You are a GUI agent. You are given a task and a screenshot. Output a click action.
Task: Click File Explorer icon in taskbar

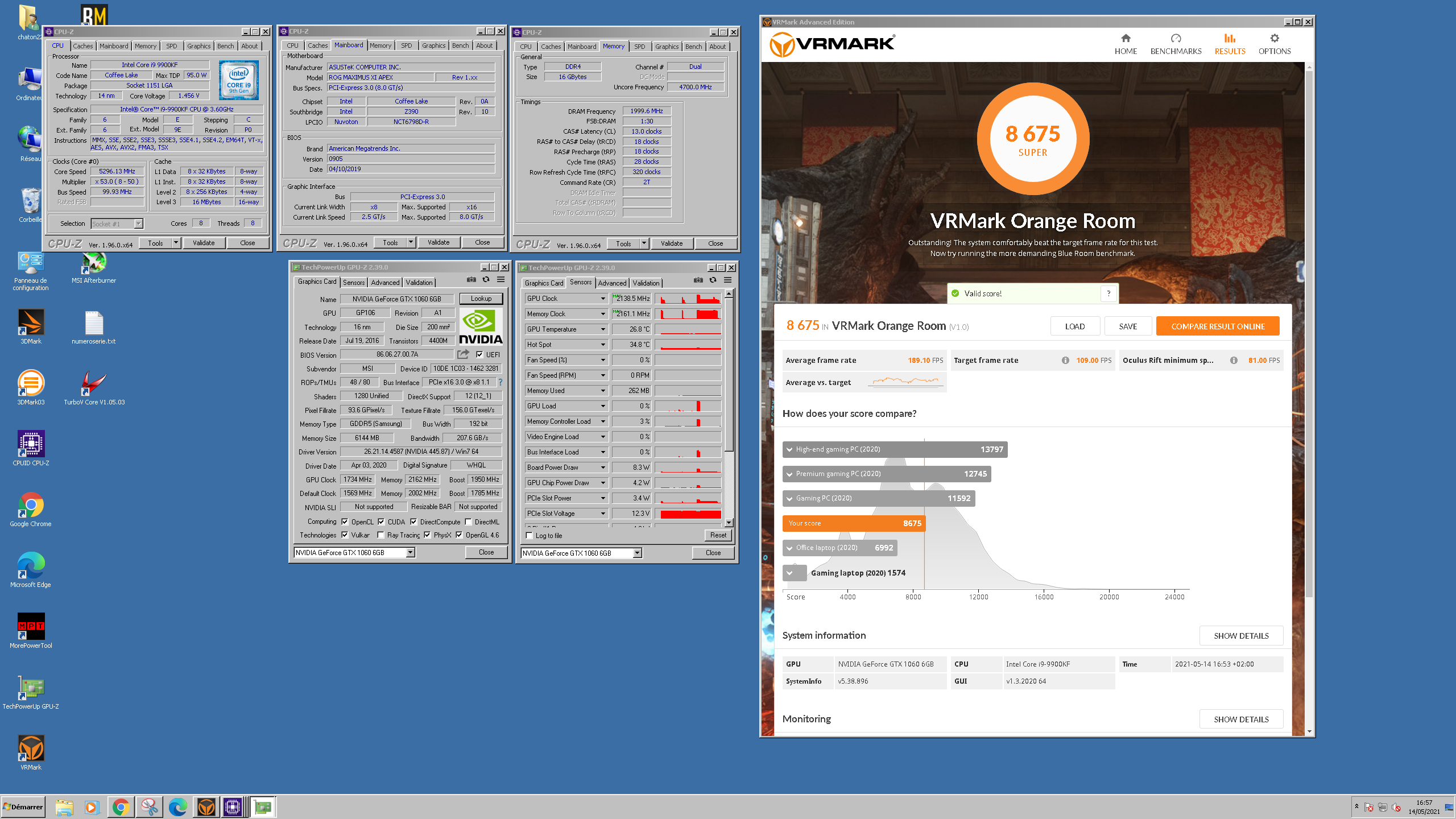pos(64,807)
